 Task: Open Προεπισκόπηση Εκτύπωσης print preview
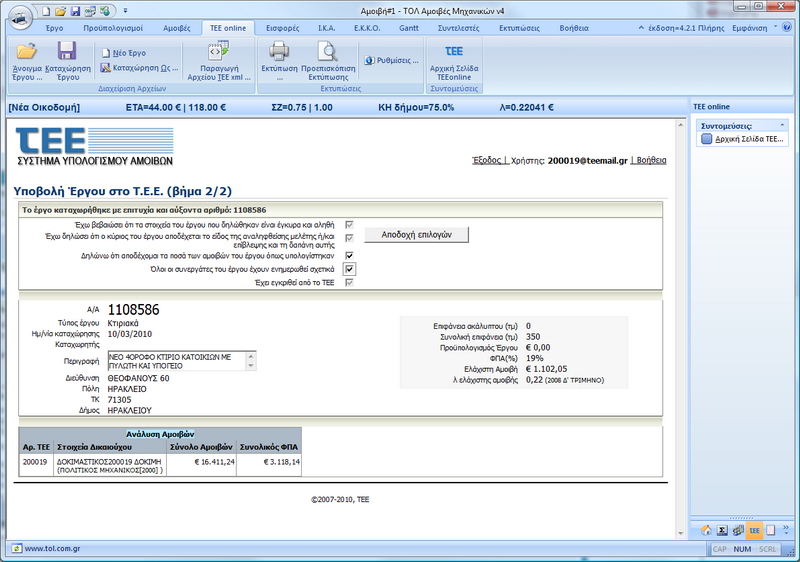pyautogui.click(x=327, y=52)
